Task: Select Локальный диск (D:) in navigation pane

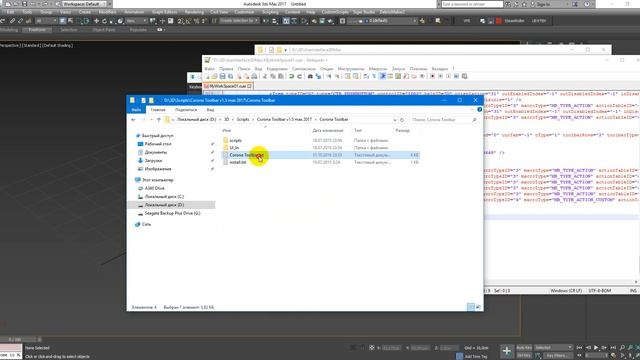Action: pyautogui.click(x=164, y=205)
